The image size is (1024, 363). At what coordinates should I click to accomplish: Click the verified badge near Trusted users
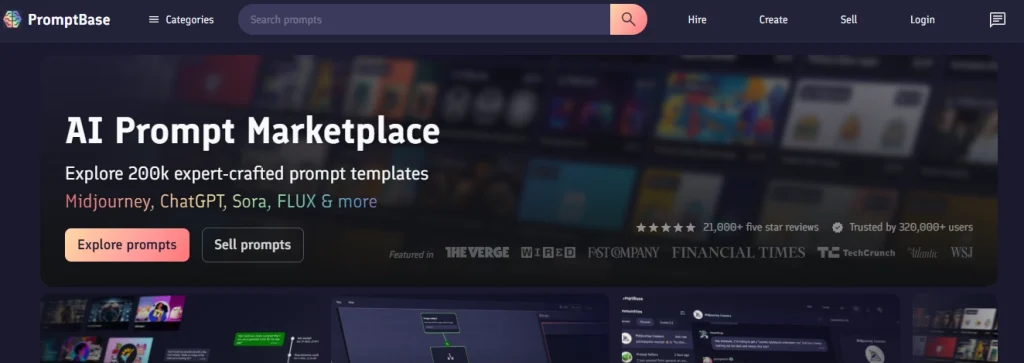click(837, 227)
